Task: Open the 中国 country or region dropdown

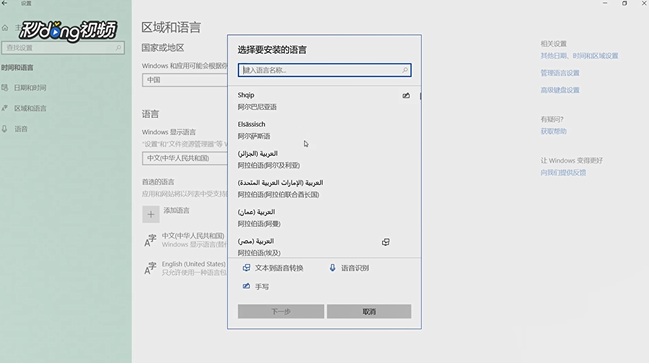Action: (185, 80)
